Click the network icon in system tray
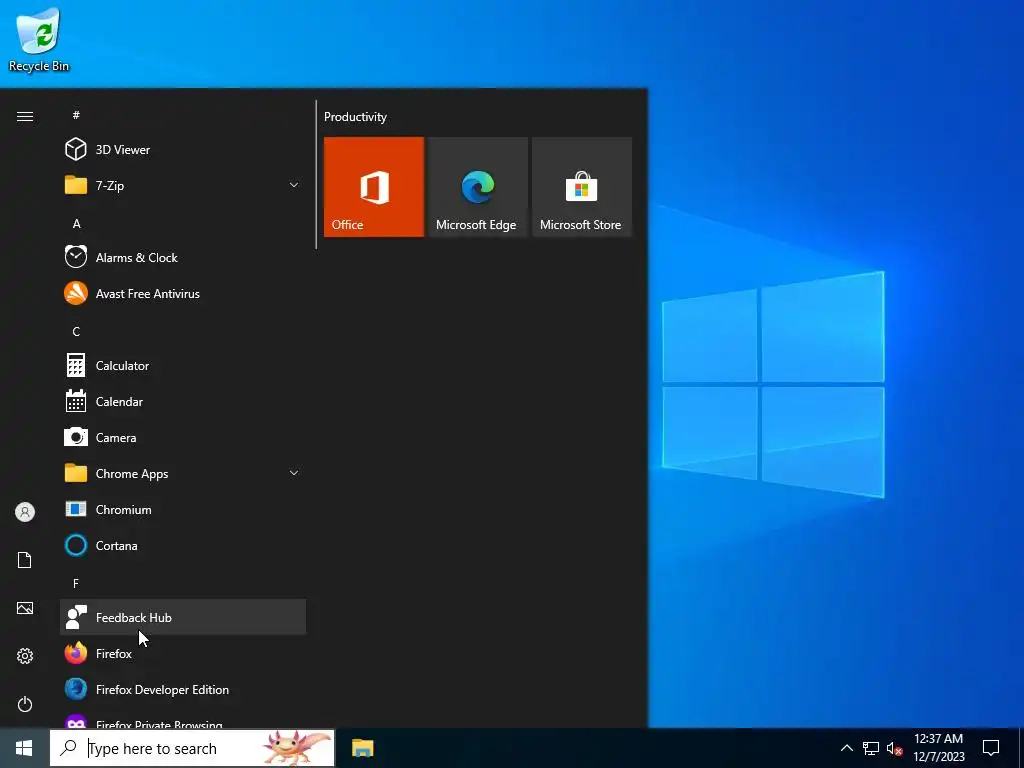Viewport: 1024px width, 768px height. [x=871, y=748]
